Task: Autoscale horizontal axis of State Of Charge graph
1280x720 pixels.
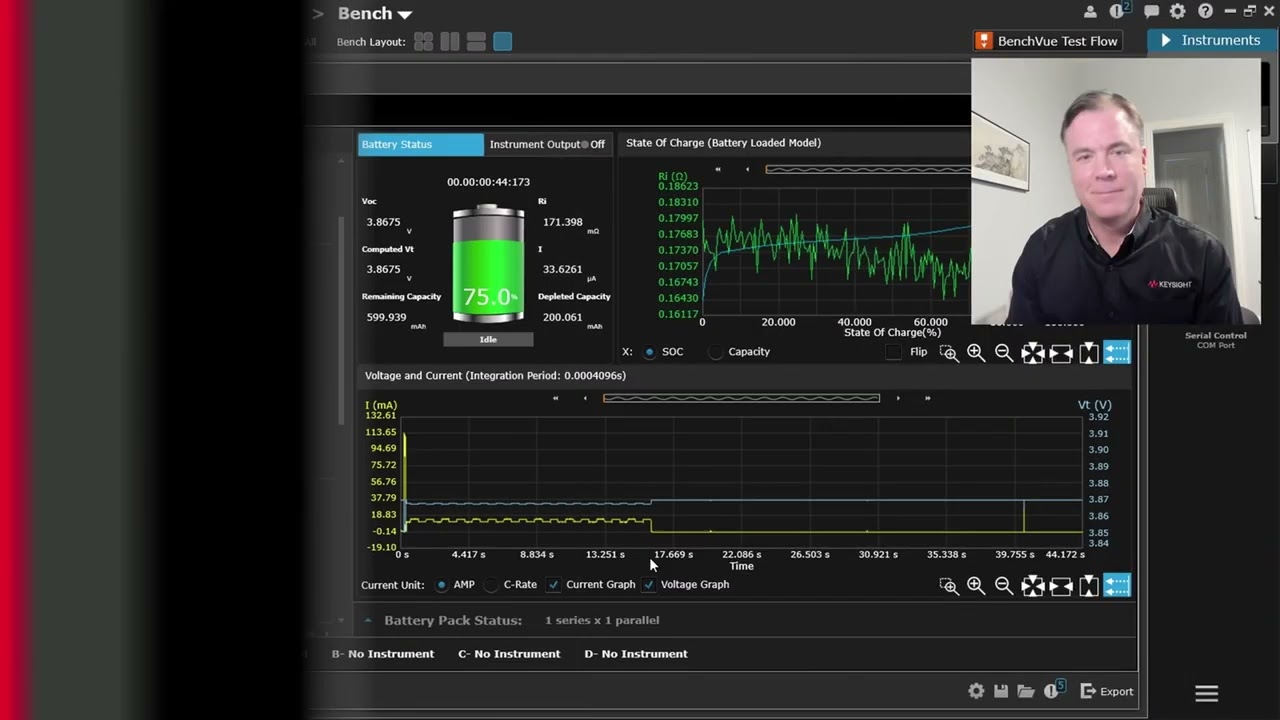Action: pyautogui.click(x=1061, y=353)
